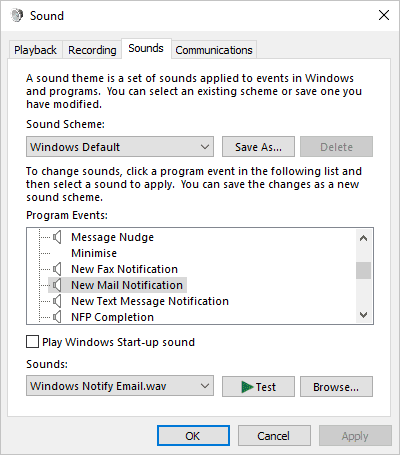Screen dimensions: 400x455
Task: Open the Sound Scheme dropdown
Action: 120,147
